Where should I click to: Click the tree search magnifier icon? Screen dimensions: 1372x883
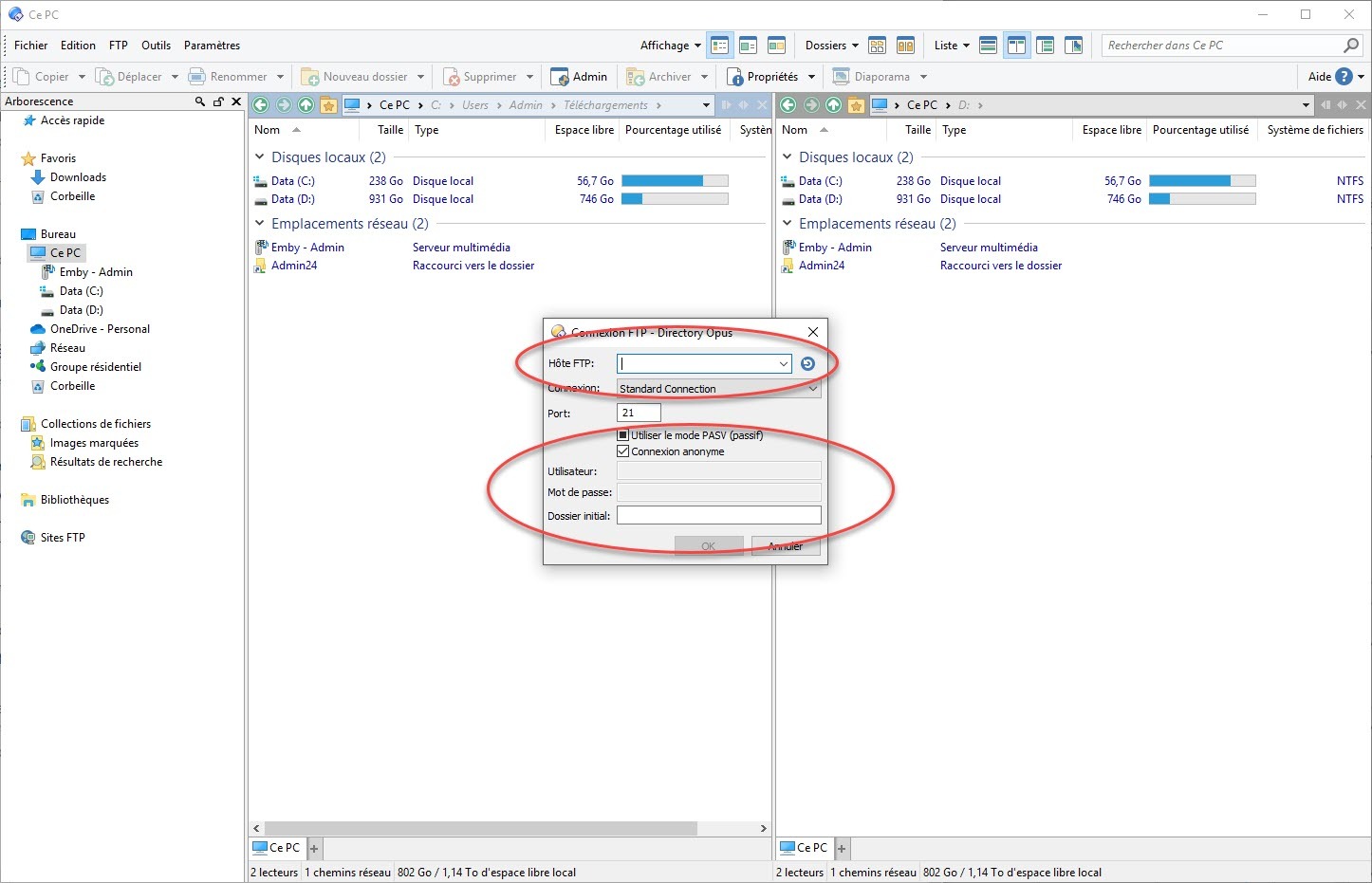click(x=199, y=101)
